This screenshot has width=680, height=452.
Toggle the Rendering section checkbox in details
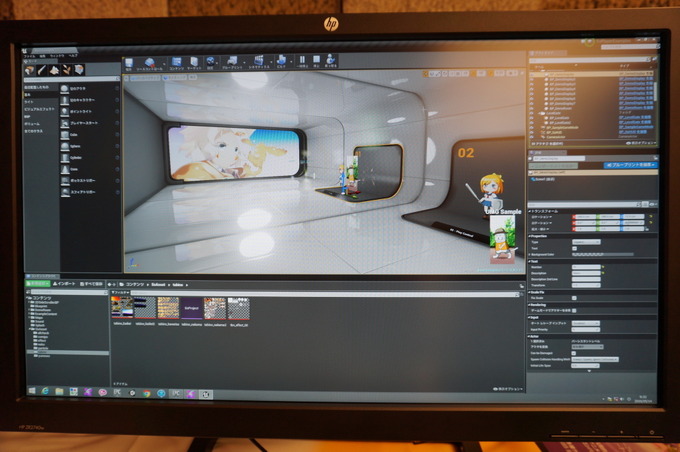coord(574,311)
